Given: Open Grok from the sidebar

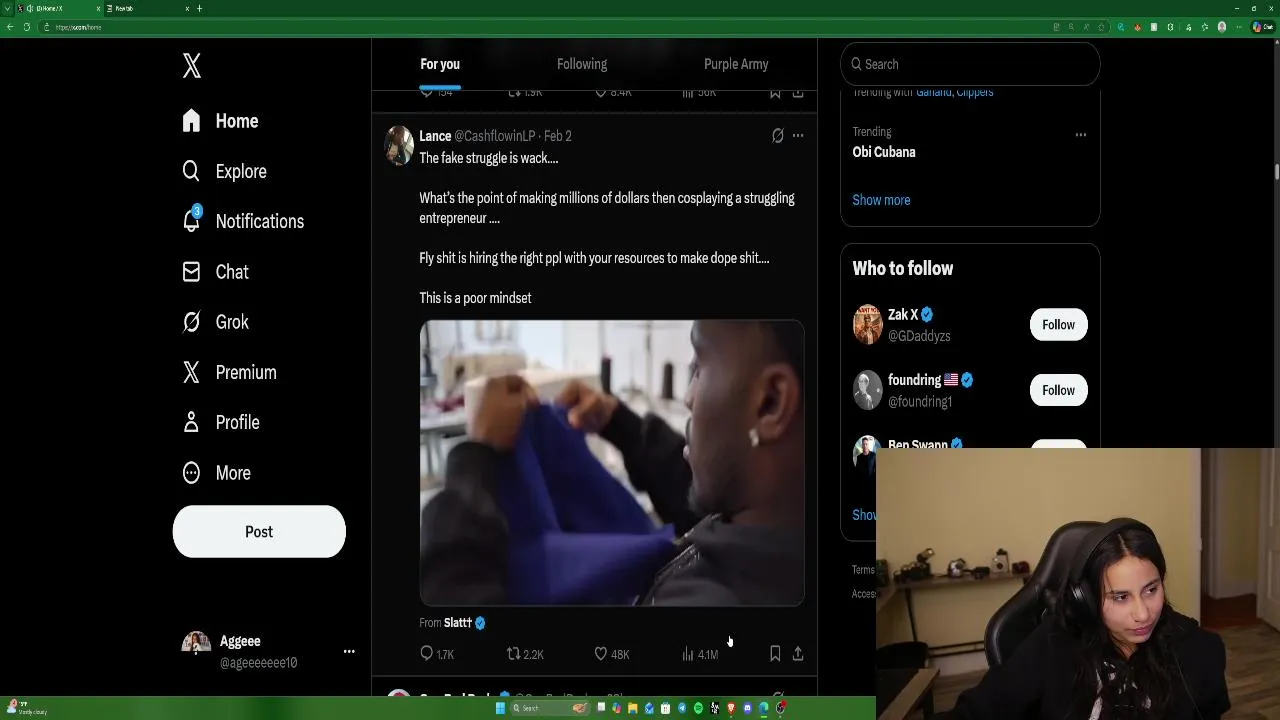Looking at the screenshot, I should coord(215,322).
